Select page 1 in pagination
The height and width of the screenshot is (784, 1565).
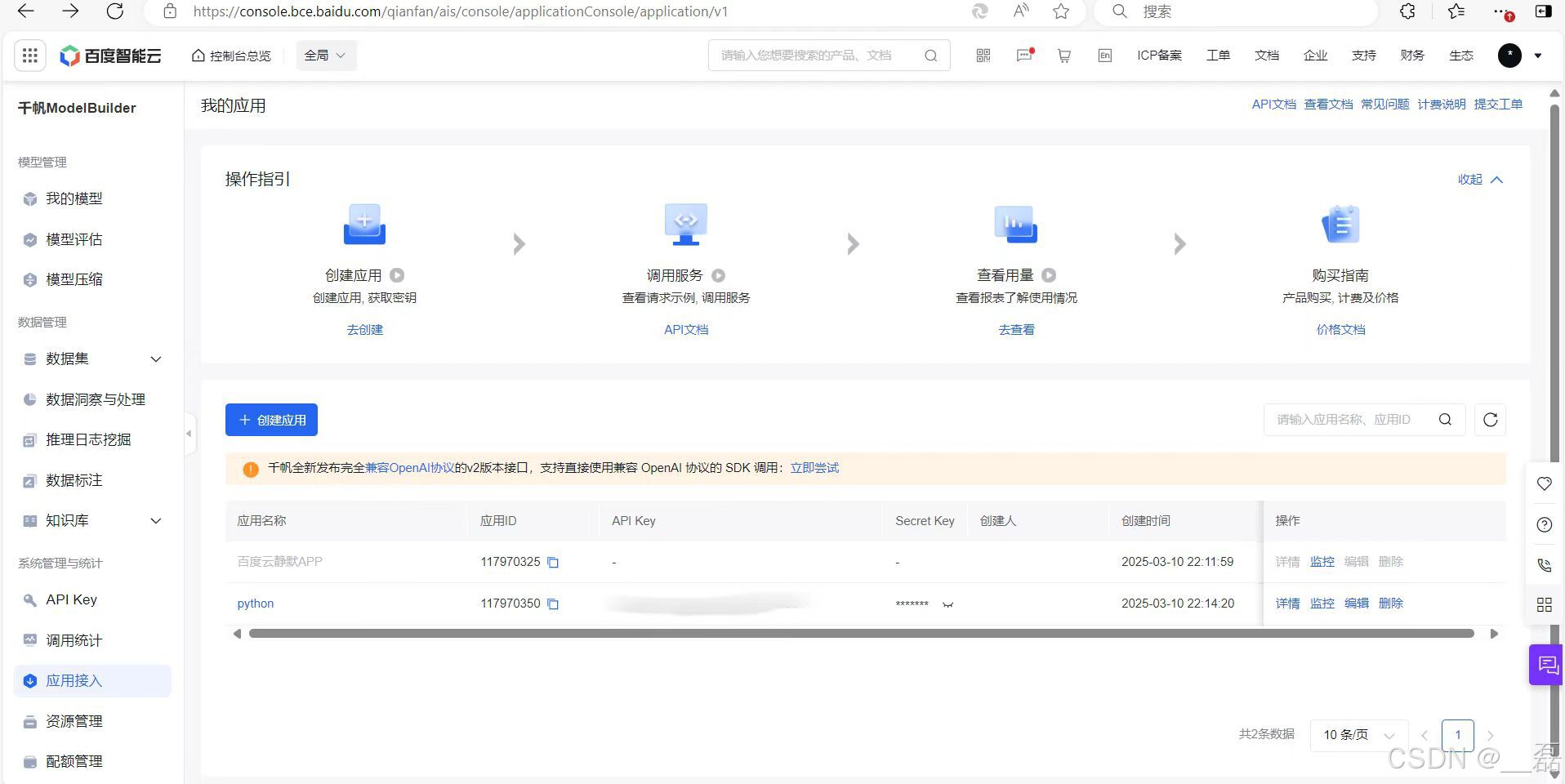pyautogui.click(x=1458, y=735)
